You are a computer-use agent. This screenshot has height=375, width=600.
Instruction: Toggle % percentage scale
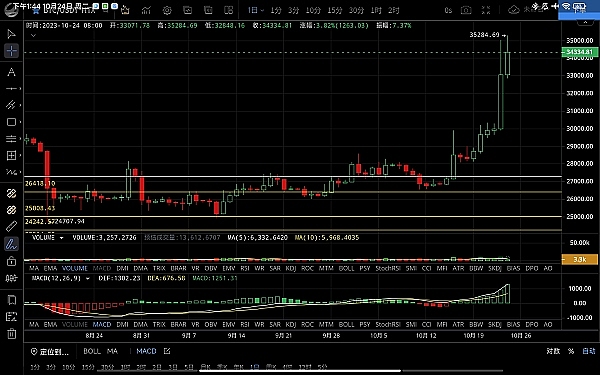571,351
